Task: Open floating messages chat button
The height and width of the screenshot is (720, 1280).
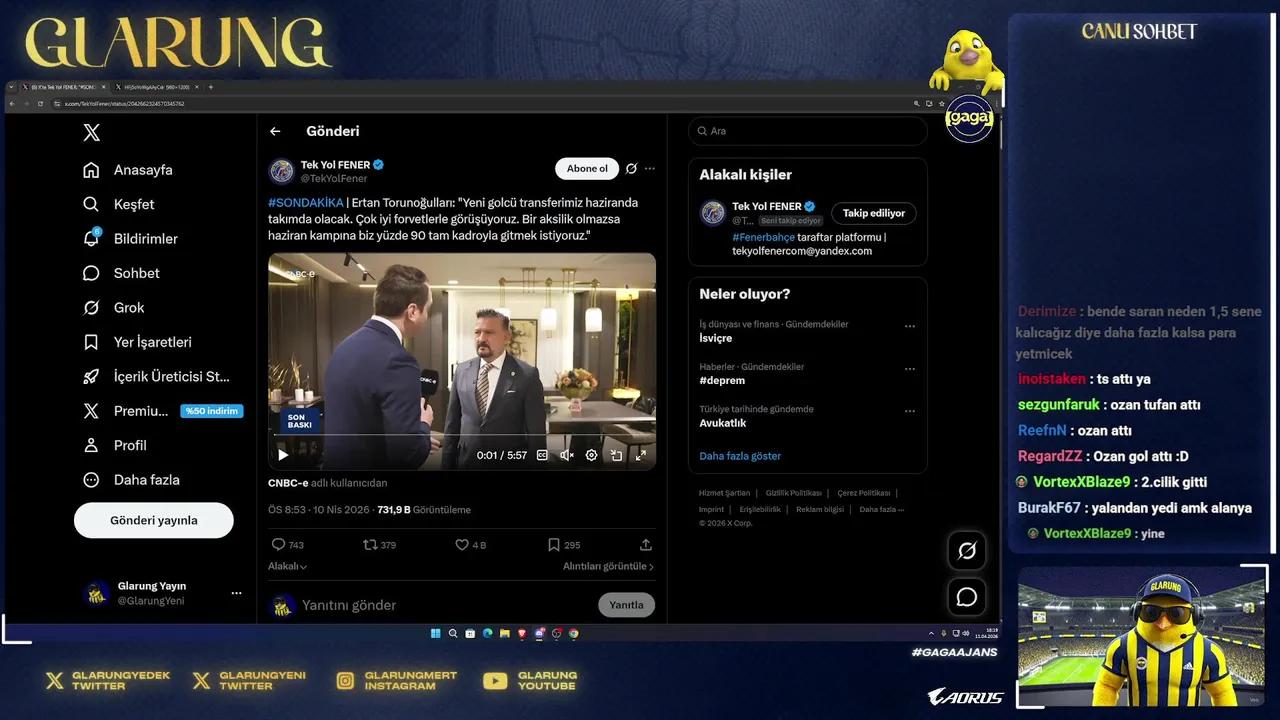Action: pyautogui.click(x=967, y=597)
